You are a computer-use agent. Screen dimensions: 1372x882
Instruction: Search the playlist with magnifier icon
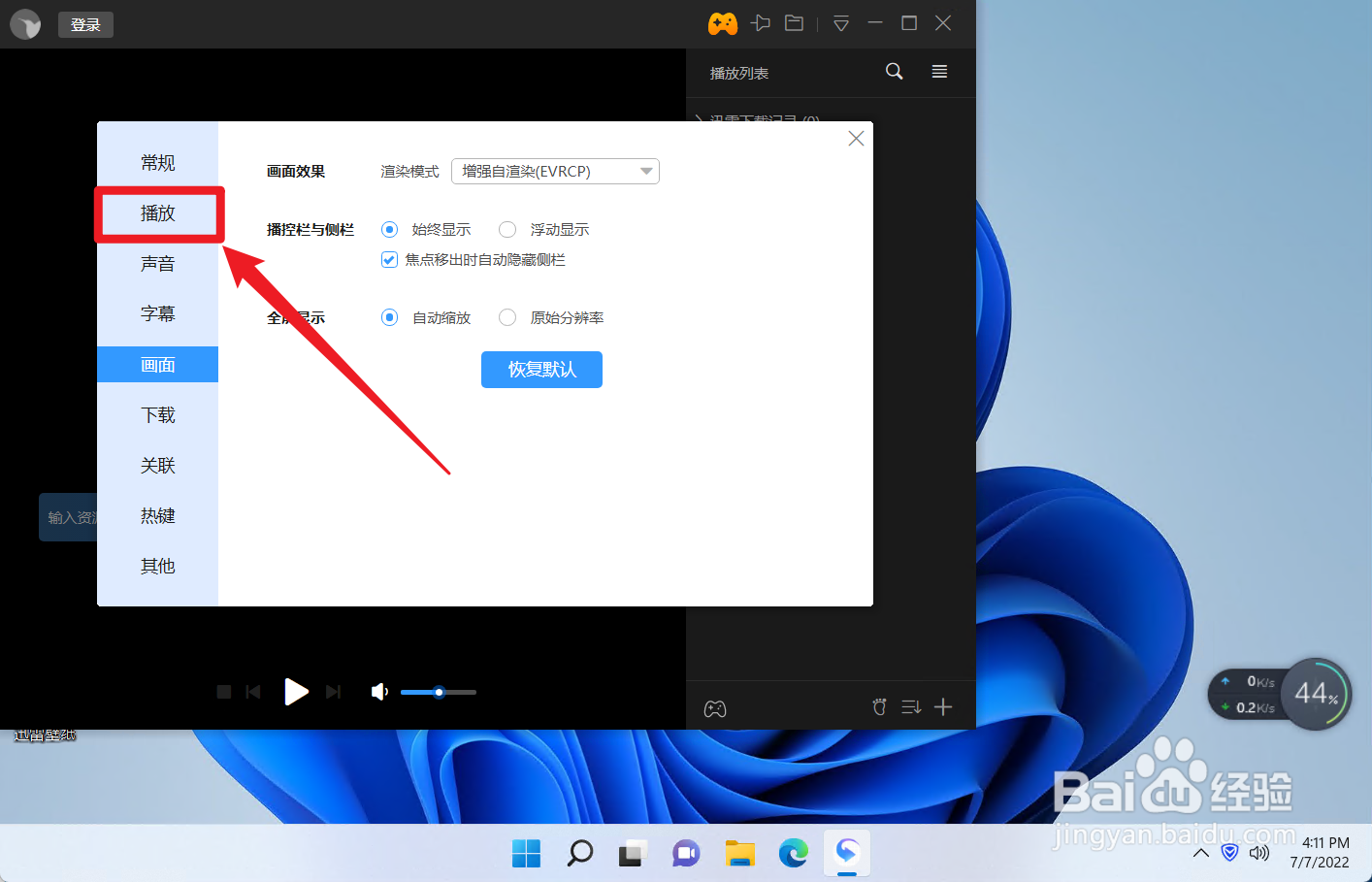894,72
